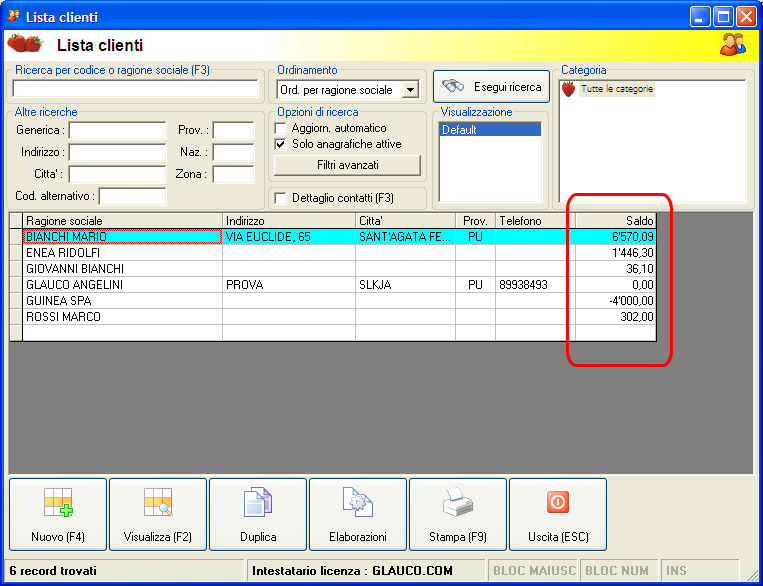Click the strawberry icon beside Lista clienti heading
The width and height of the screenshot is (763, 586).
(x=25, y=44)
